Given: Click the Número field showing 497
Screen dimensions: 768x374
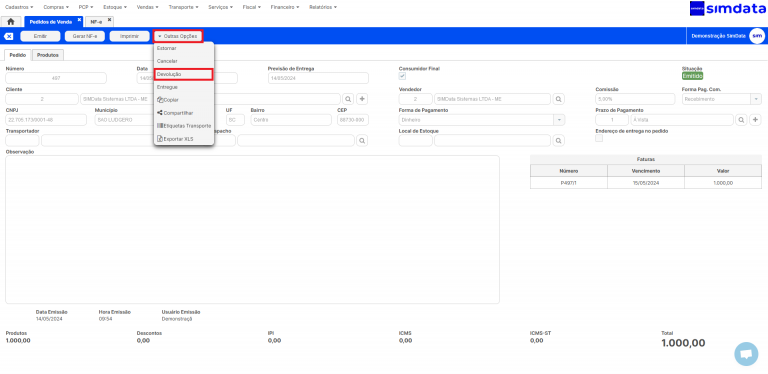Looking at the screenshot, I should pos(56,78).
